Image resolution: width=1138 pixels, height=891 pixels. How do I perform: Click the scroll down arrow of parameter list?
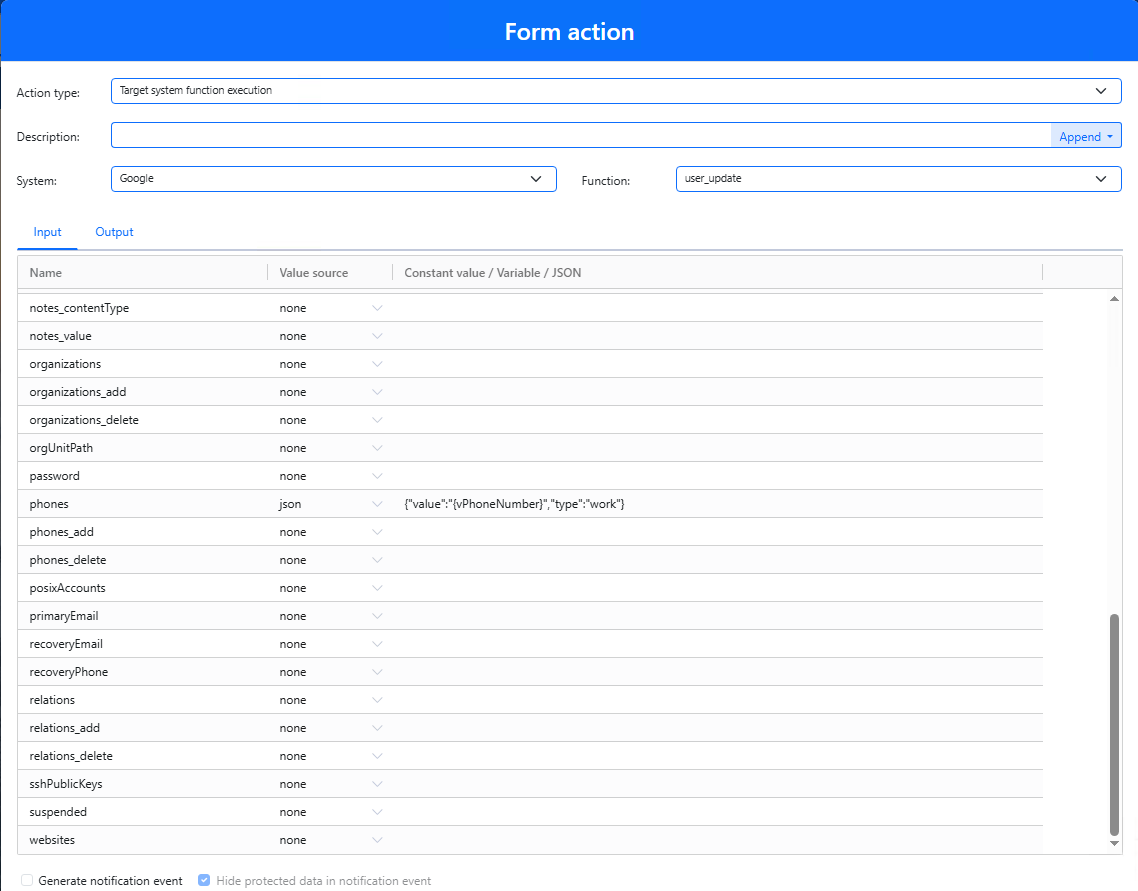pyautogui.click(x=1114, y=843)
